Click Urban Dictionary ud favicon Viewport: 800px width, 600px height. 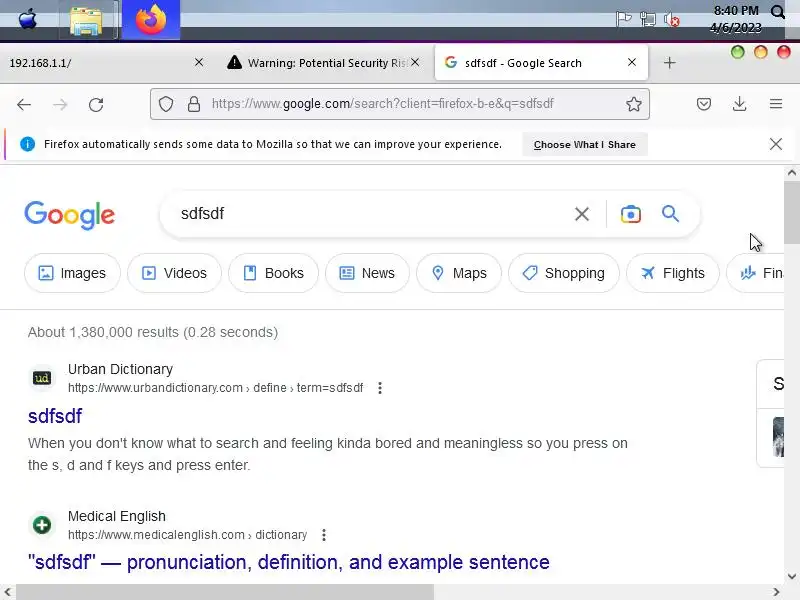42,378
